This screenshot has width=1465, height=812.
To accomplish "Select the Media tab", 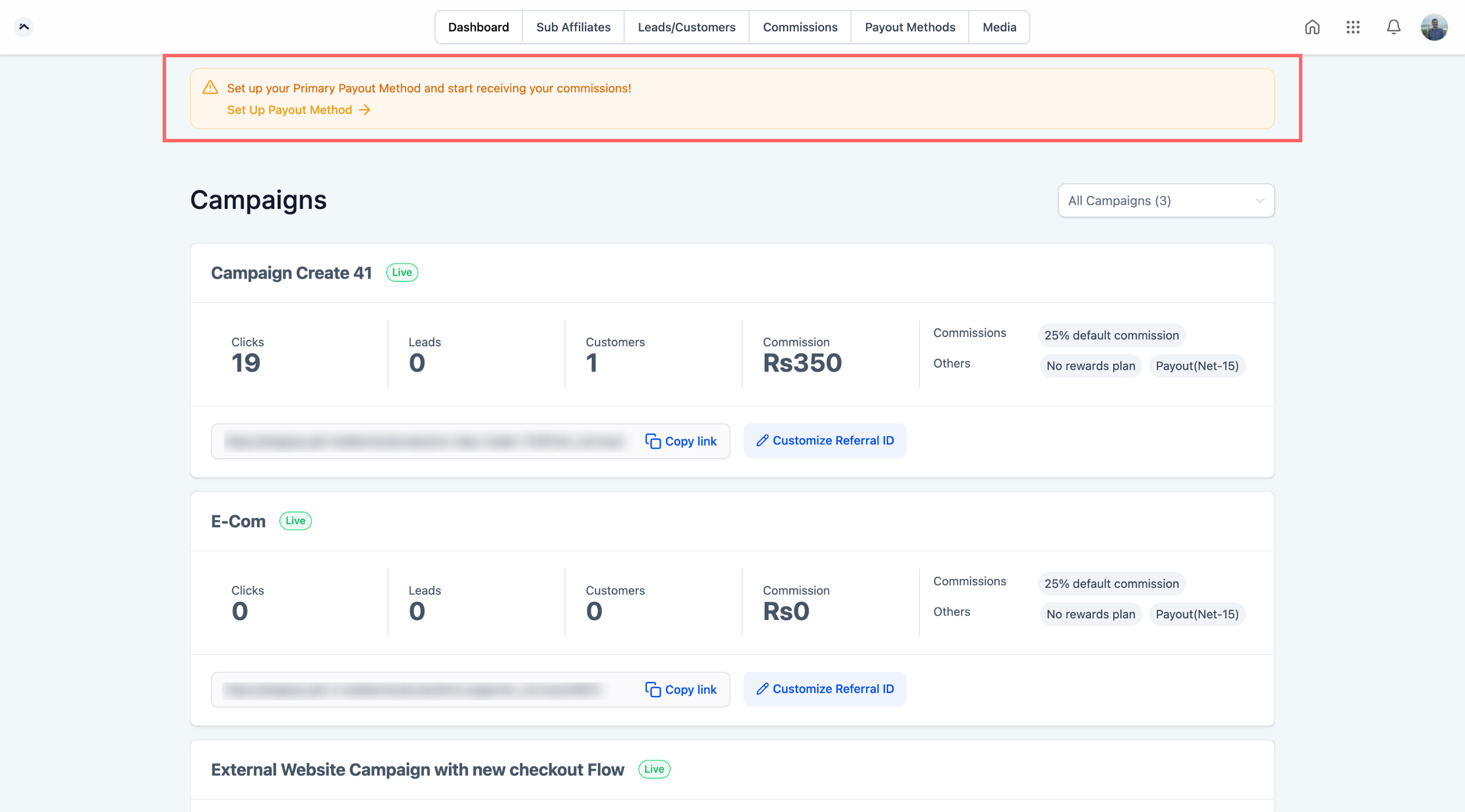I will point(999,27).
